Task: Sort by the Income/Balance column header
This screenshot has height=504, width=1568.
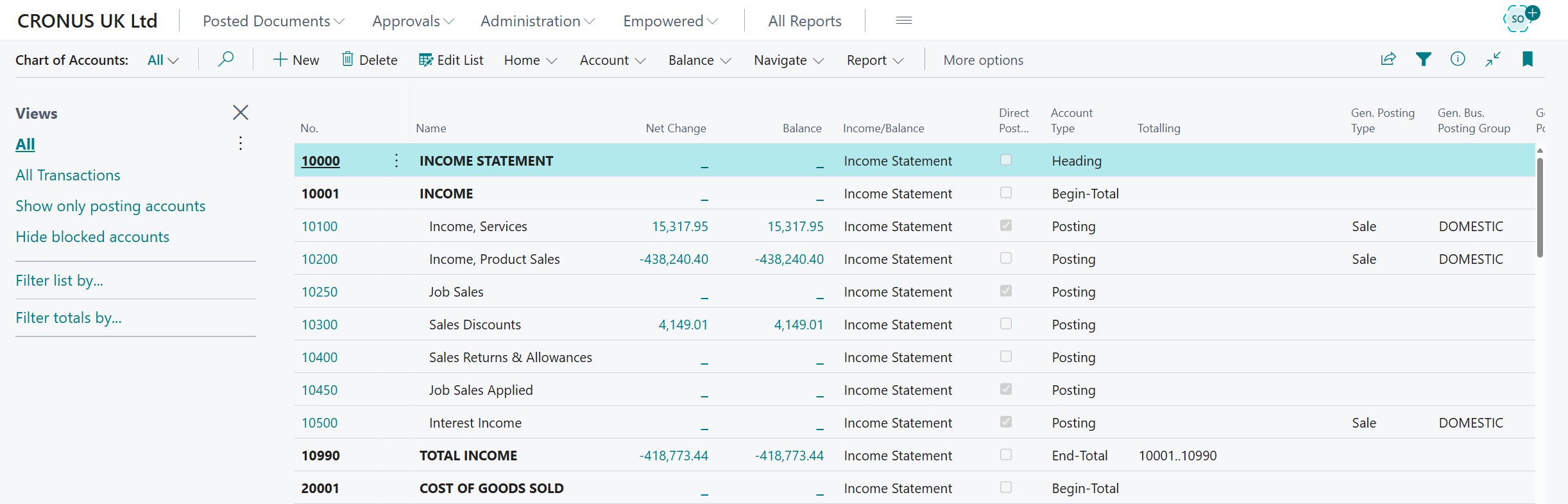Action: pos(883,128)
